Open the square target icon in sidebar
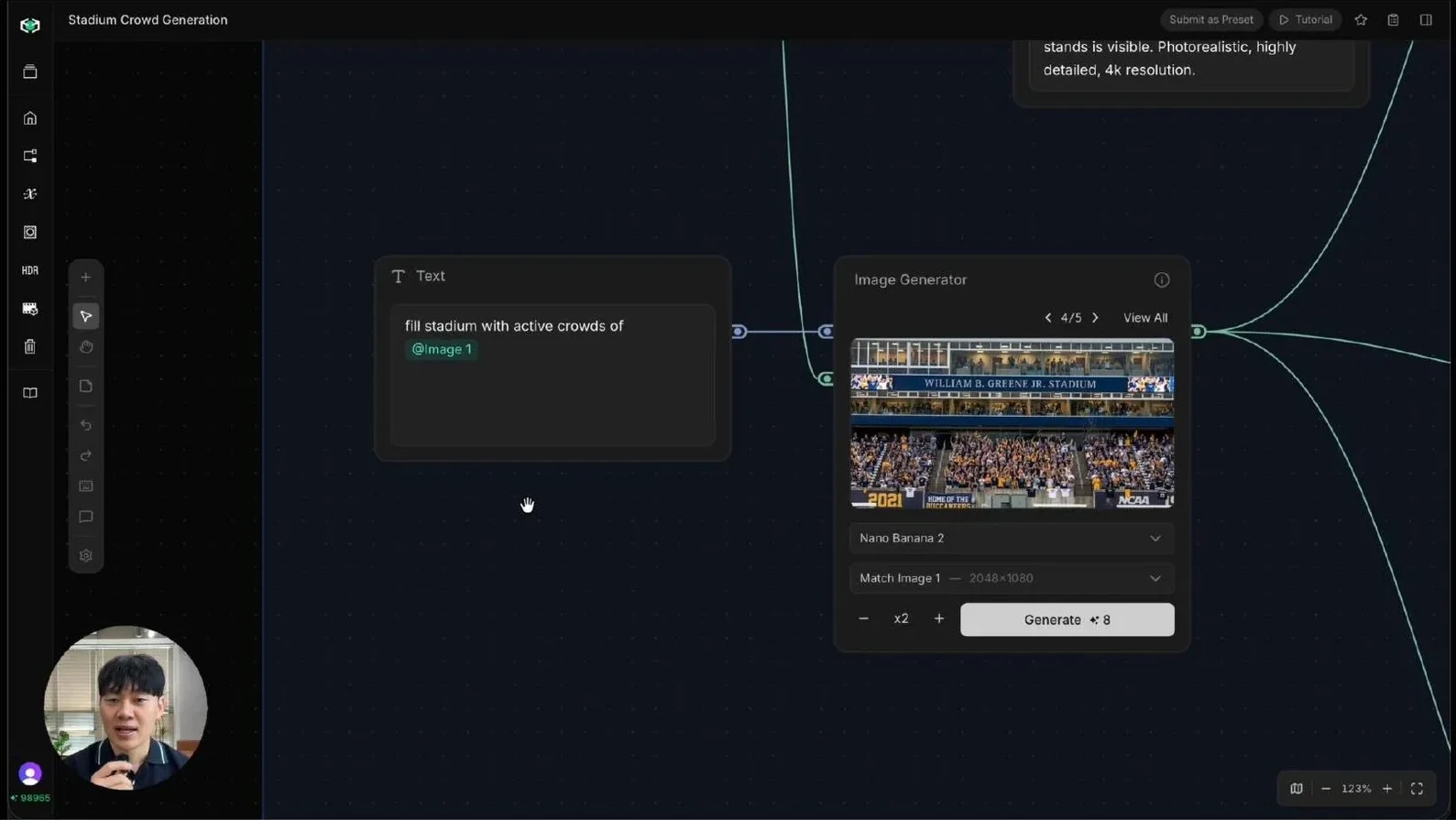The image size is (1456, 820). (x=30, y=233)
